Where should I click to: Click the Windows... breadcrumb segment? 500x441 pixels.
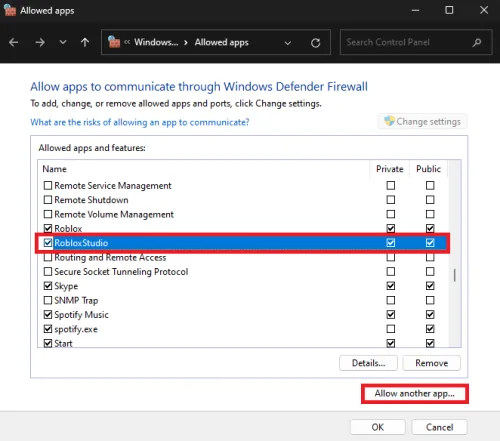coord(156,42)
